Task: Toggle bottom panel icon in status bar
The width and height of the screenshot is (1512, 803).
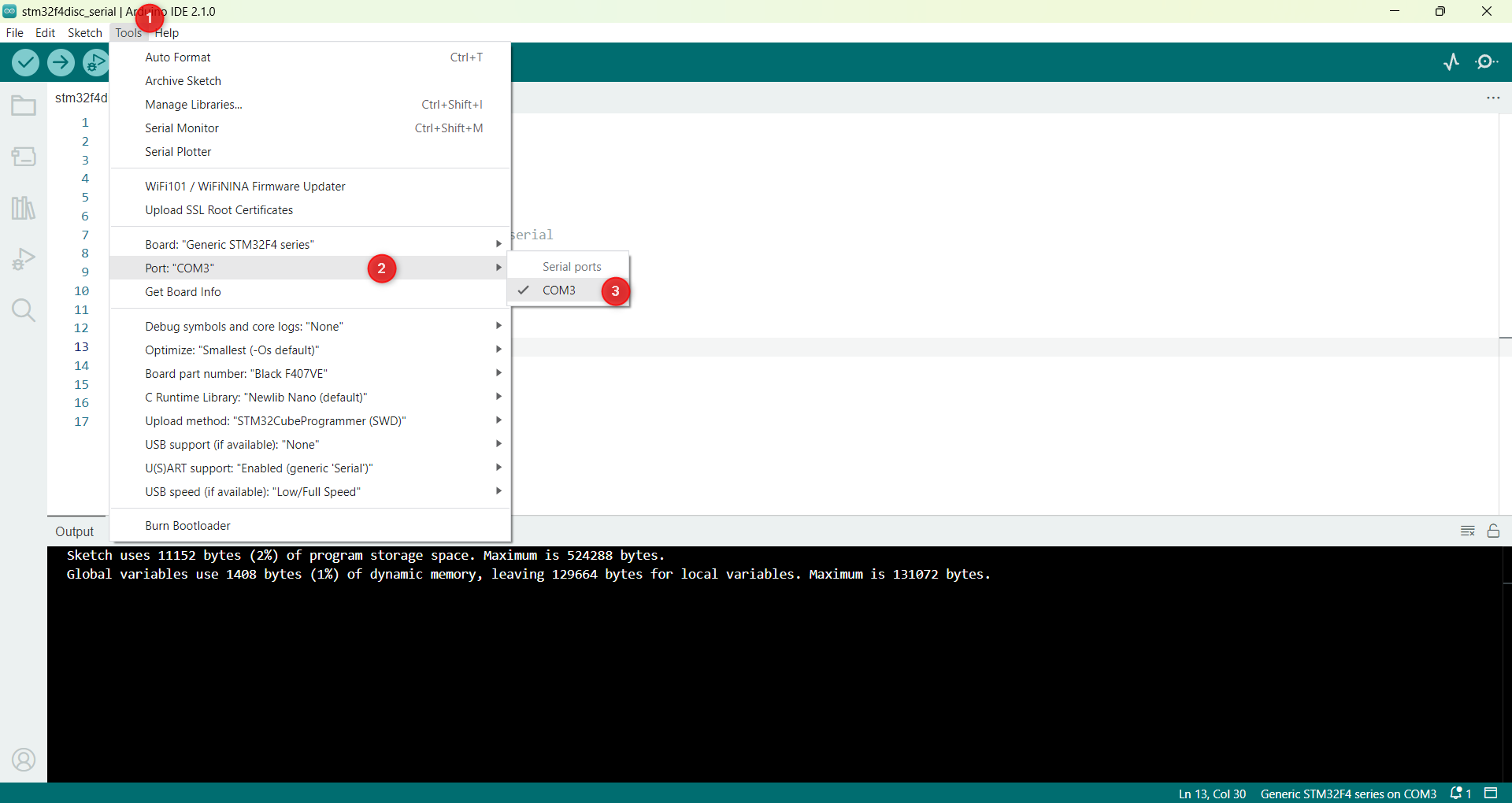Action: [x=1491, y=794]
